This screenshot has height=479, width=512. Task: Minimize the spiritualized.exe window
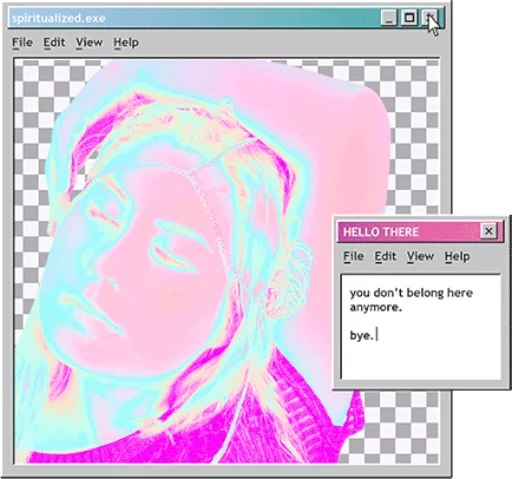(389, 18)
